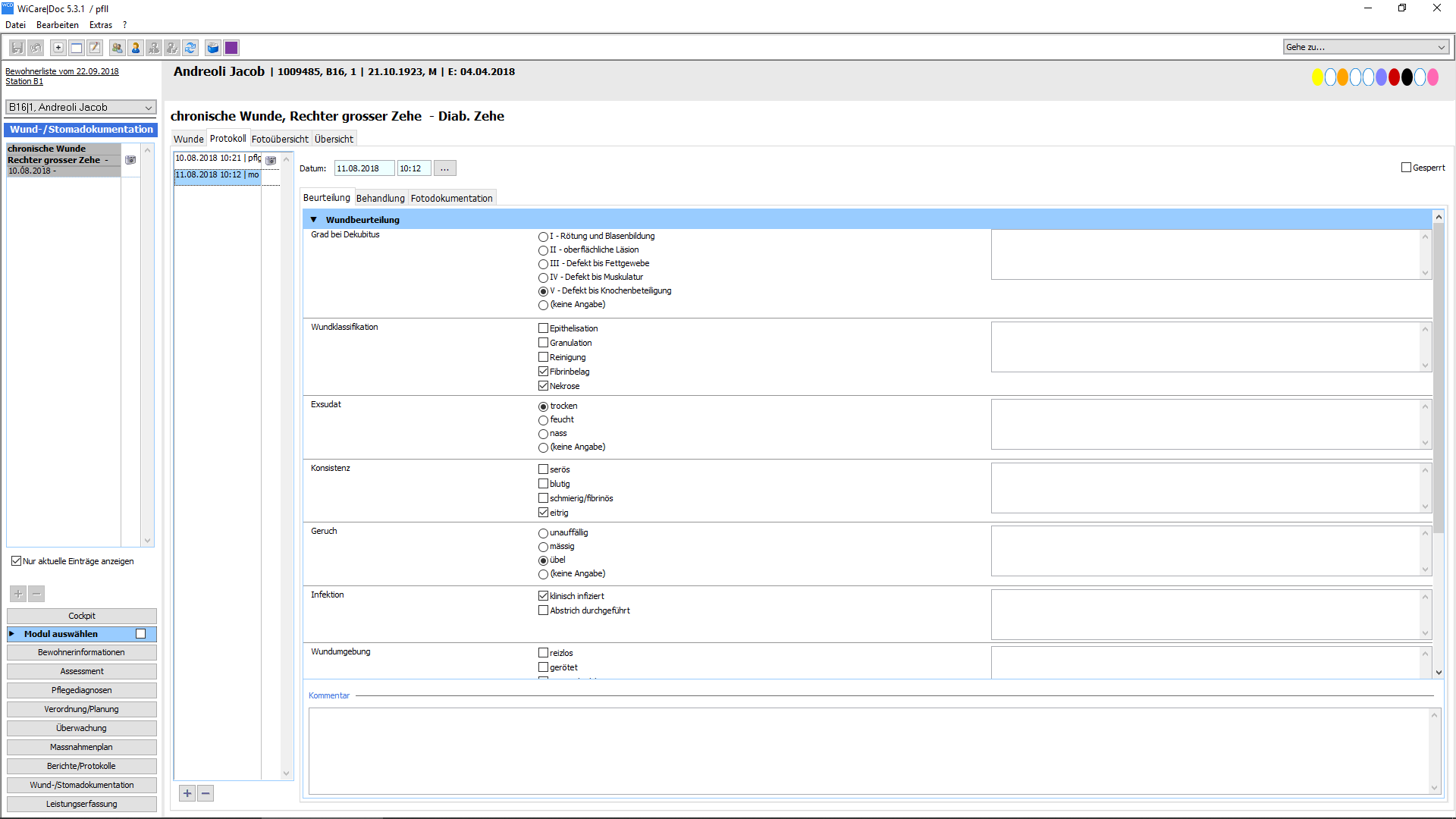Click the blue card box toolbar icon
This screenshot has height=819, width=1456.
[213, 48]
